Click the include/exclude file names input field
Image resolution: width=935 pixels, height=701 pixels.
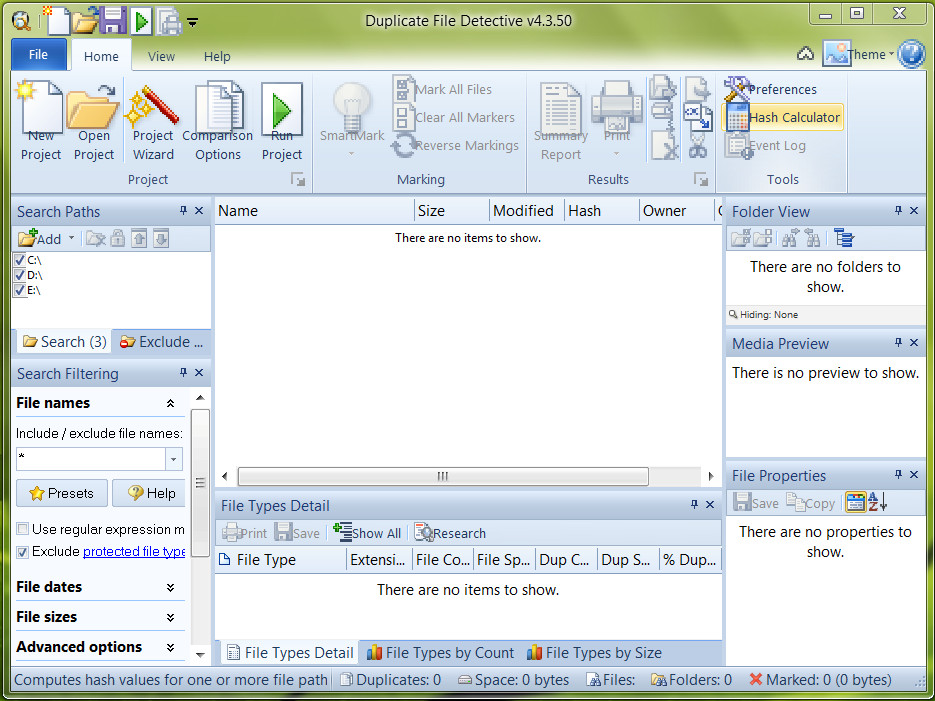[x=91, y=460]
